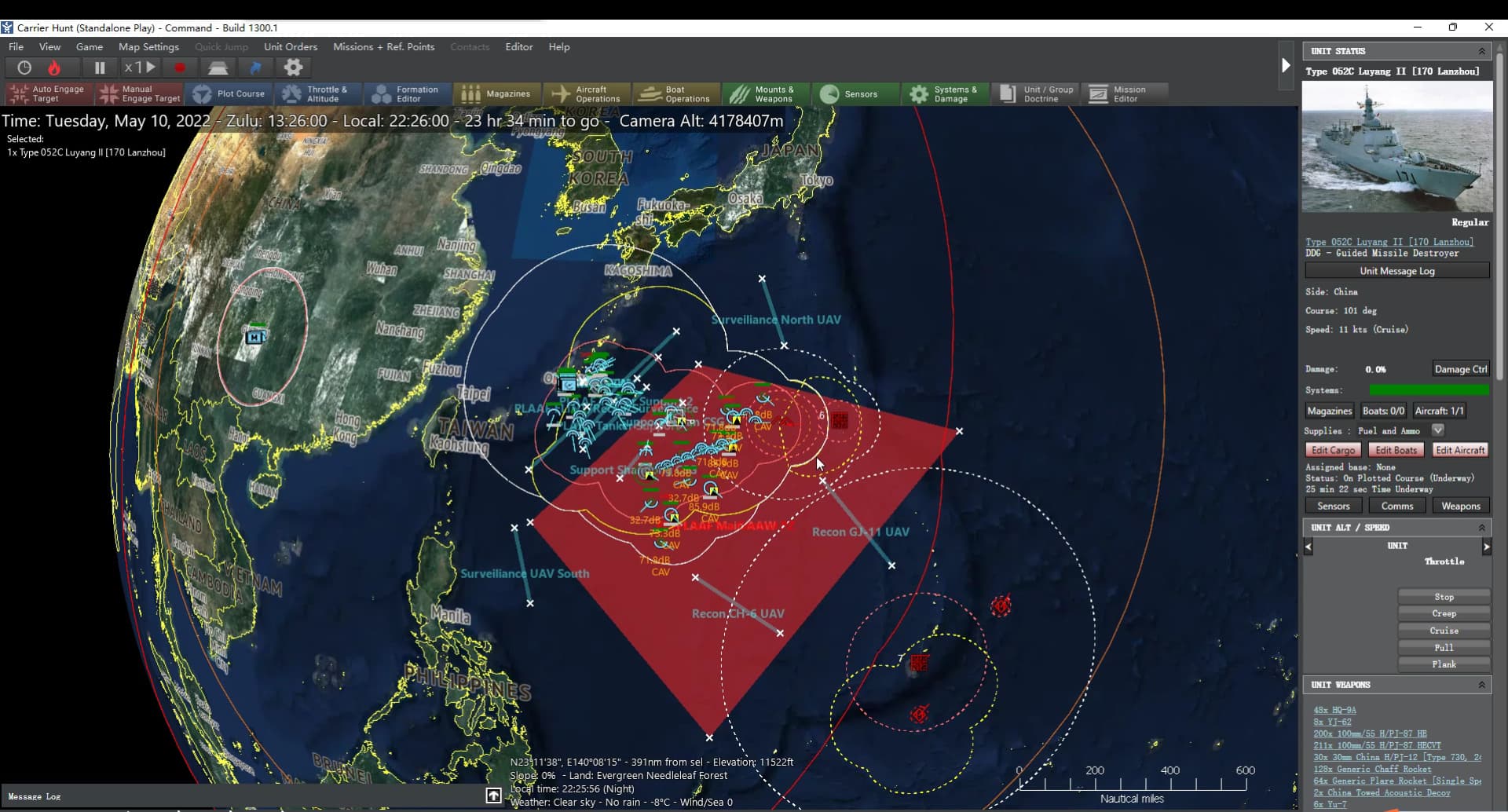Screen dimensions: 1508x812
Task: Collapse right panel with white arrow
Action: pos(1286,65)
